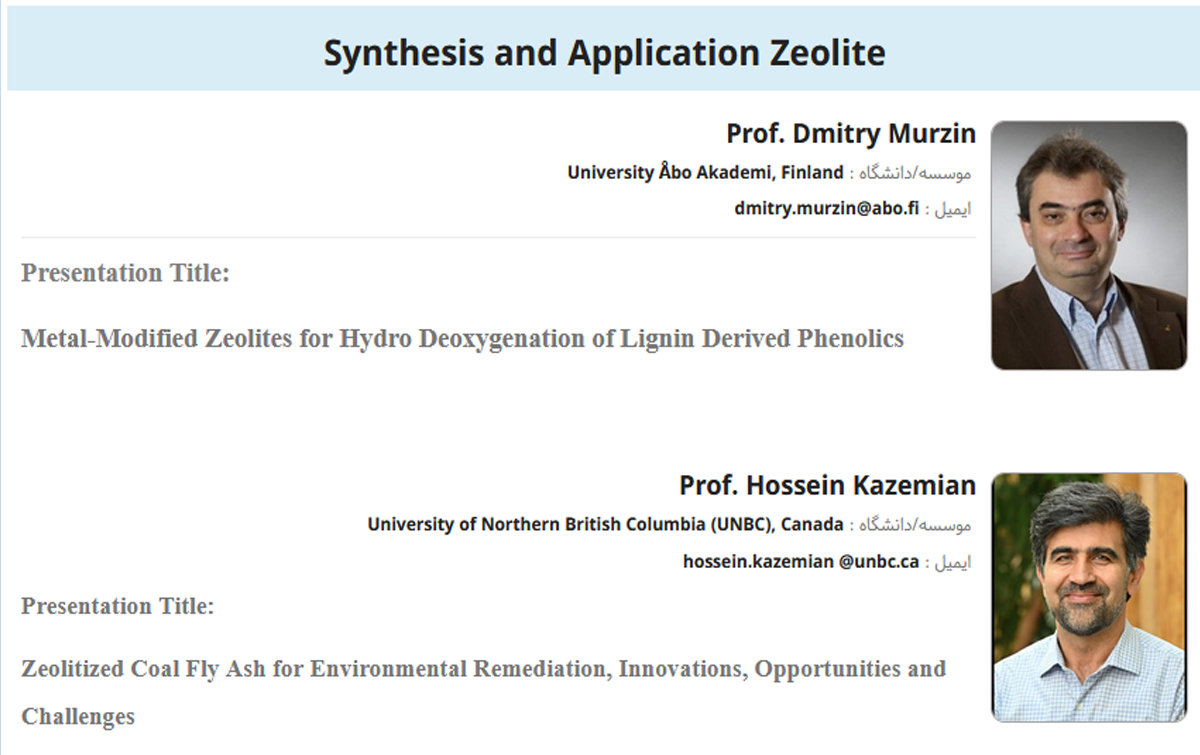Click the first Presentation Title label

click(x=125, y=272)
